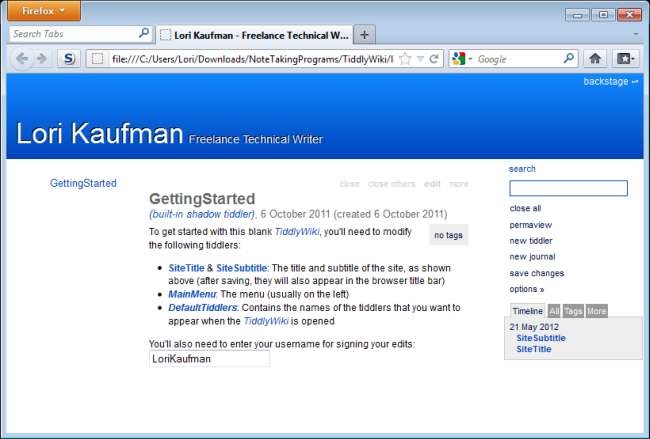Follow TiddlyWiki link in DefaultTiddlers bullet
Screen dimensions: 650x439
266,321
